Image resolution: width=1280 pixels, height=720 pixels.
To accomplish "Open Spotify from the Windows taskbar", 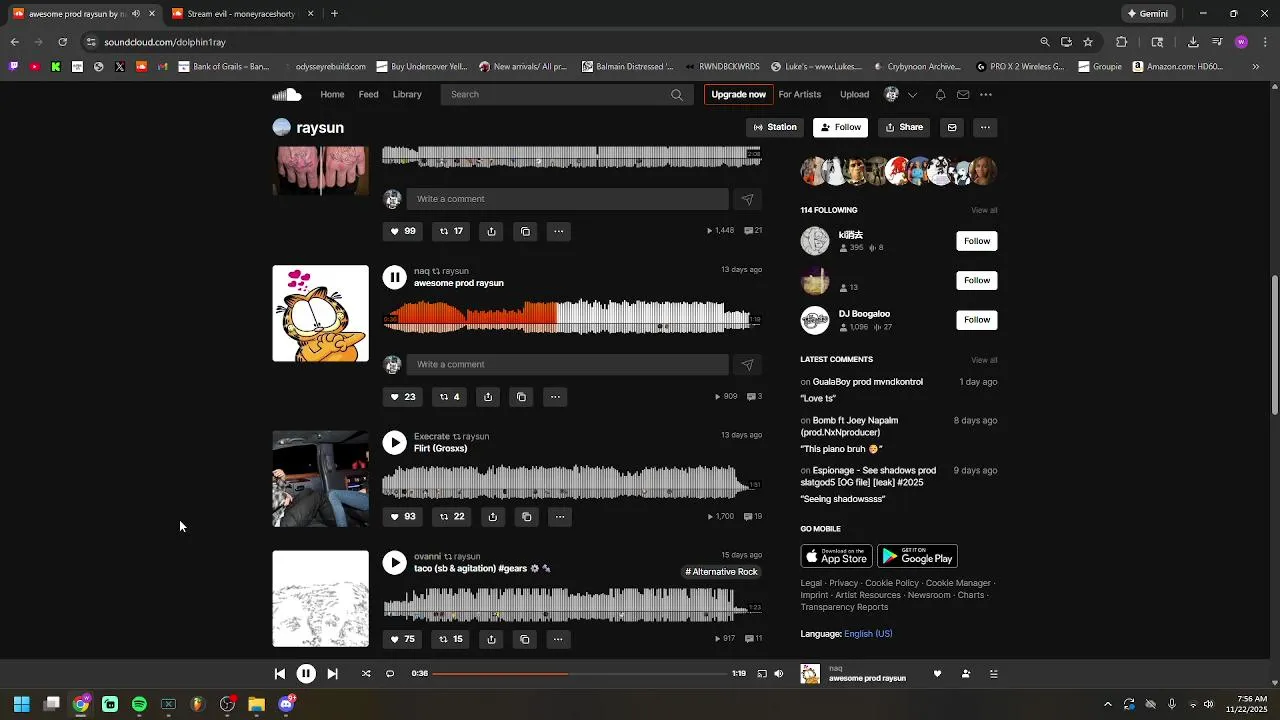I will coord(139,704).
